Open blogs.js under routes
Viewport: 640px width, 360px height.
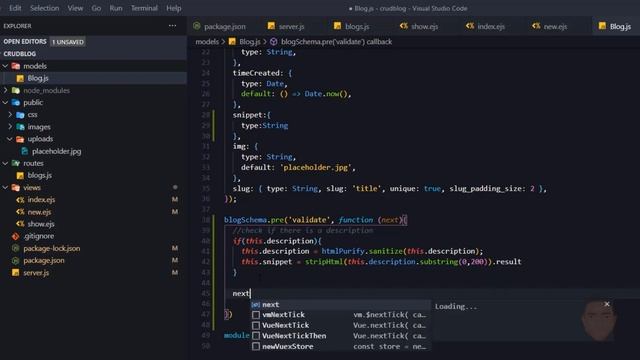pyautogui.click(x=40, y=176)
